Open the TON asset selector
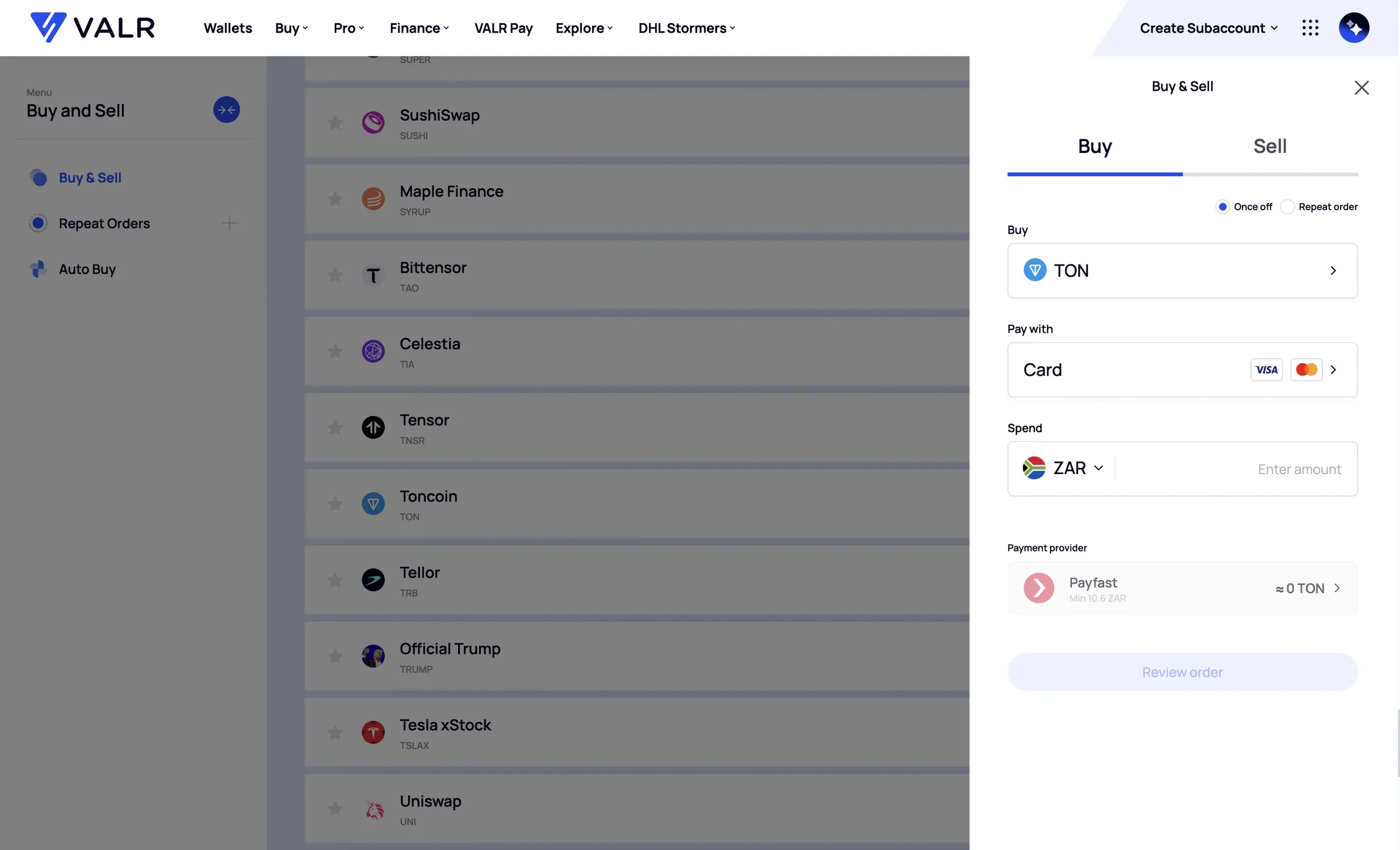This screenshot has height=850, width=1400. pyautogui.click(x=1182, y=271)
